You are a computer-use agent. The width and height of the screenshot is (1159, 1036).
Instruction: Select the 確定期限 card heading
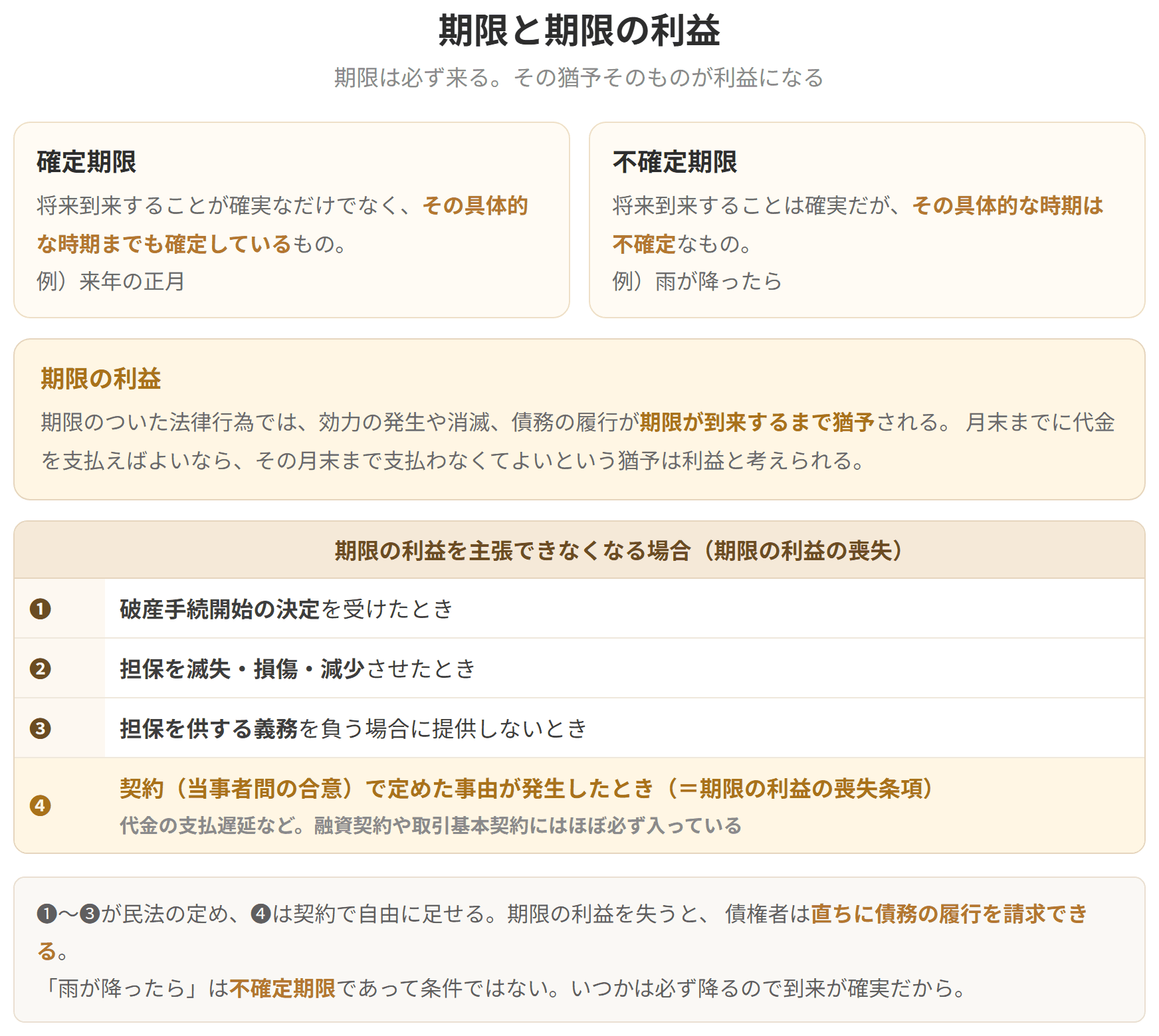tap(86, 161)
